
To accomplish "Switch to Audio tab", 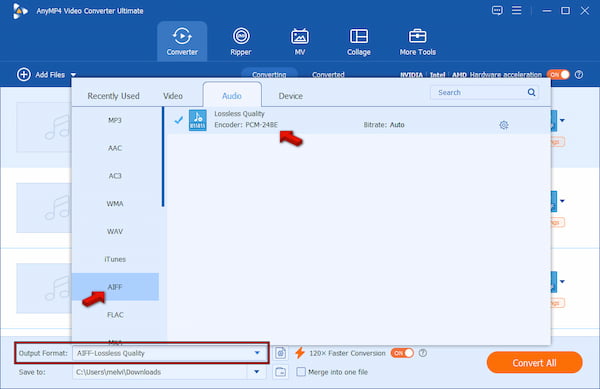I will click(x=232, y=95).
